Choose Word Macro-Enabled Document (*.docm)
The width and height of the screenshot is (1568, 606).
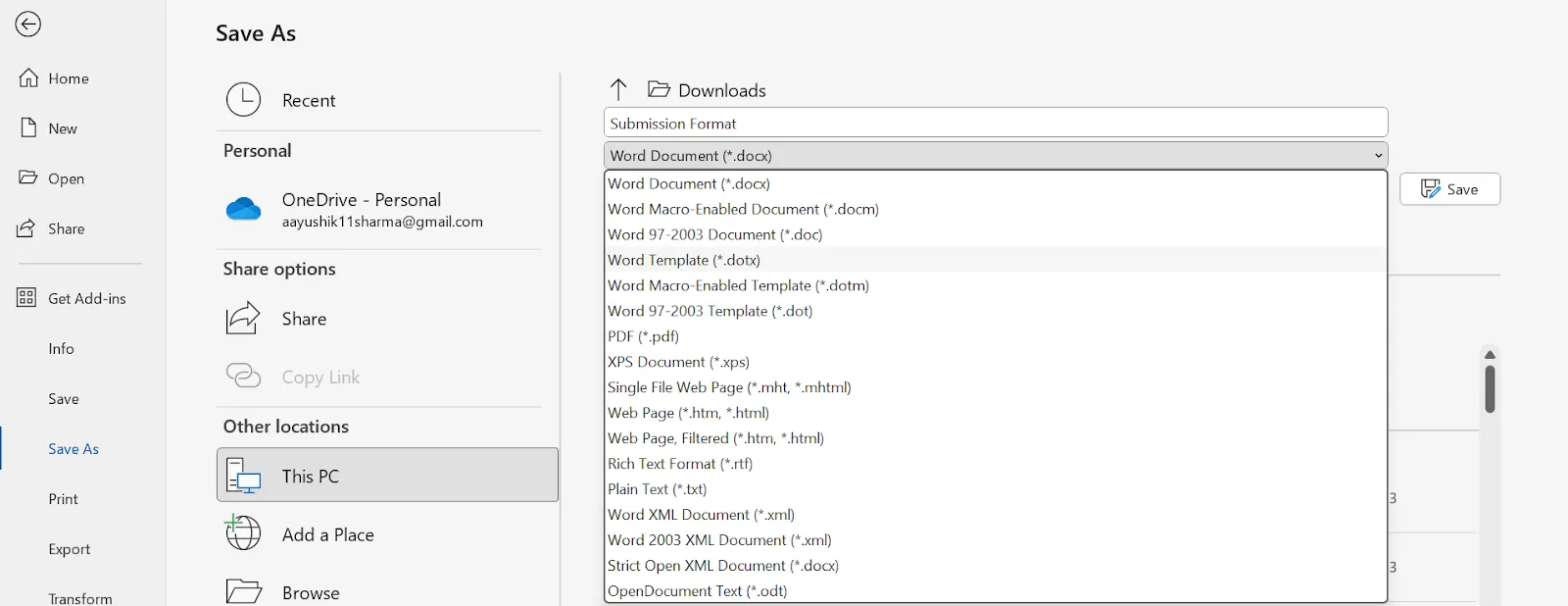point(996,209)
